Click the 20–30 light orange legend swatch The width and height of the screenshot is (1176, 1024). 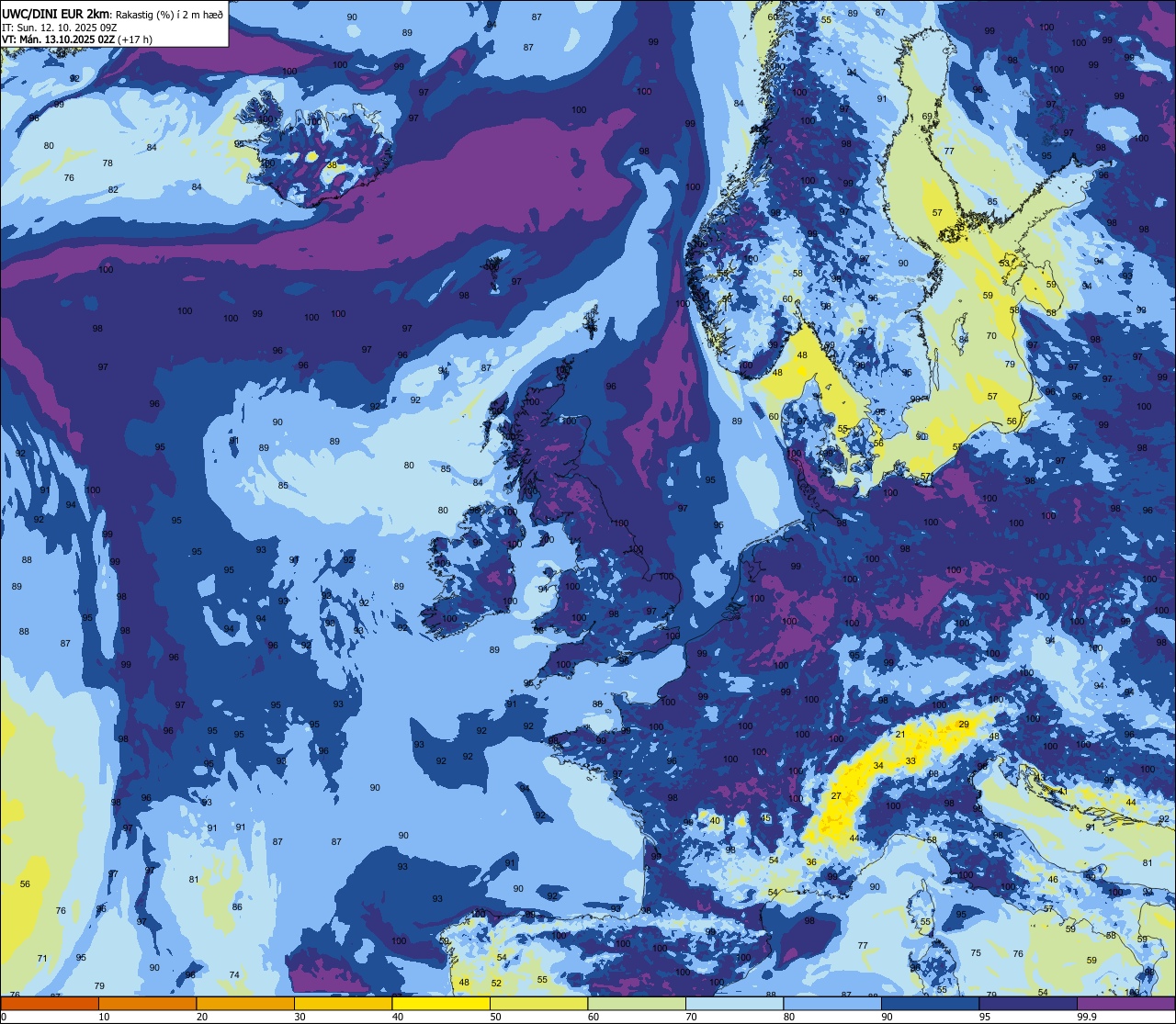245,1003
